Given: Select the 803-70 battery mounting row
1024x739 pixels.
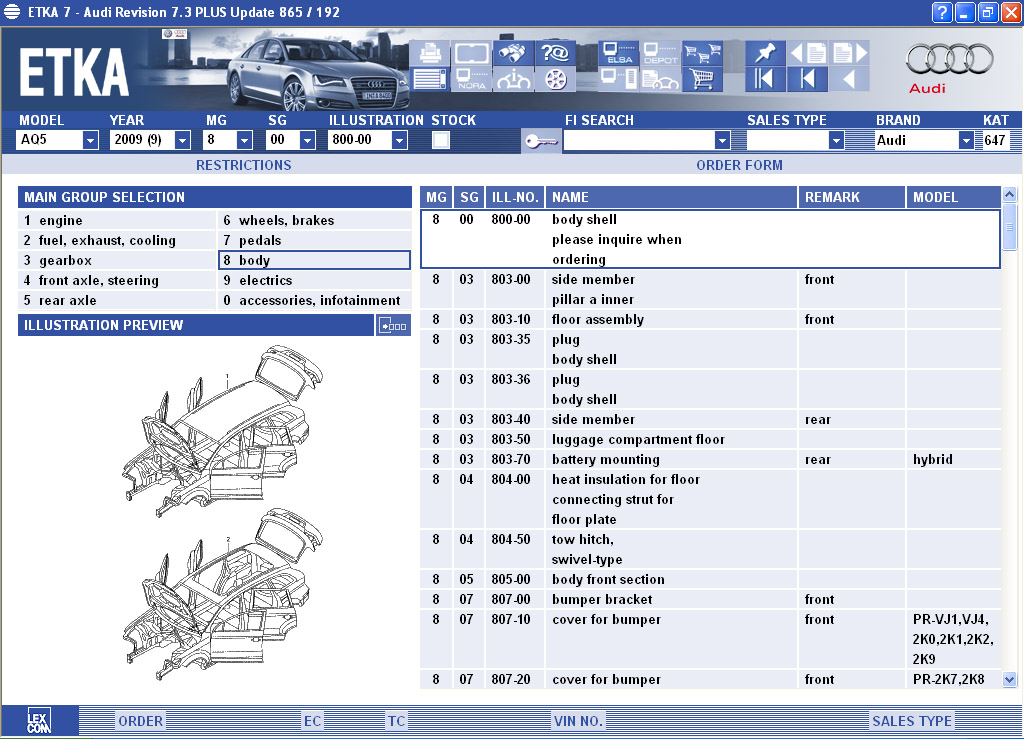Looking at the screenshot, I should pyautogui.click(x=711, y=460).
